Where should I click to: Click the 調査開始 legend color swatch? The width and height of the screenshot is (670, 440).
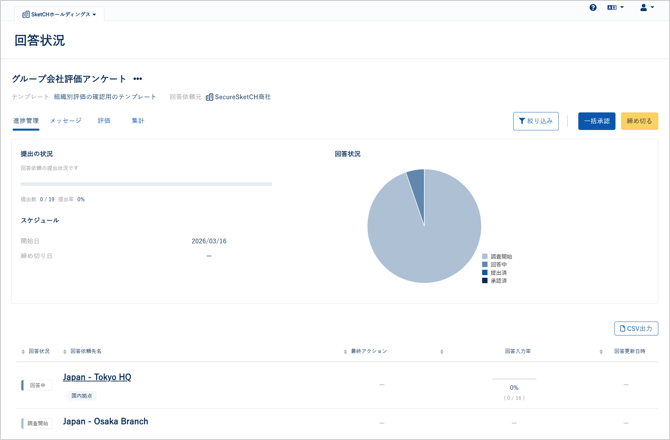click(x=485, y=257)
